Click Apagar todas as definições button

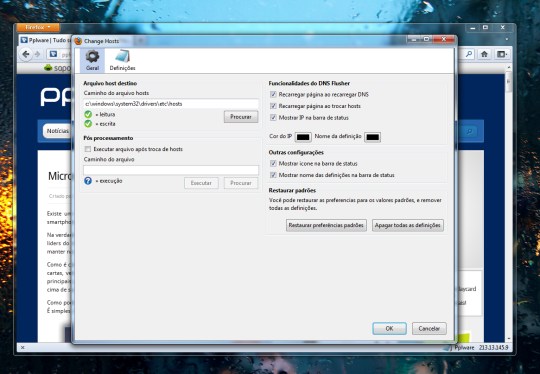(x=408, y=225)
